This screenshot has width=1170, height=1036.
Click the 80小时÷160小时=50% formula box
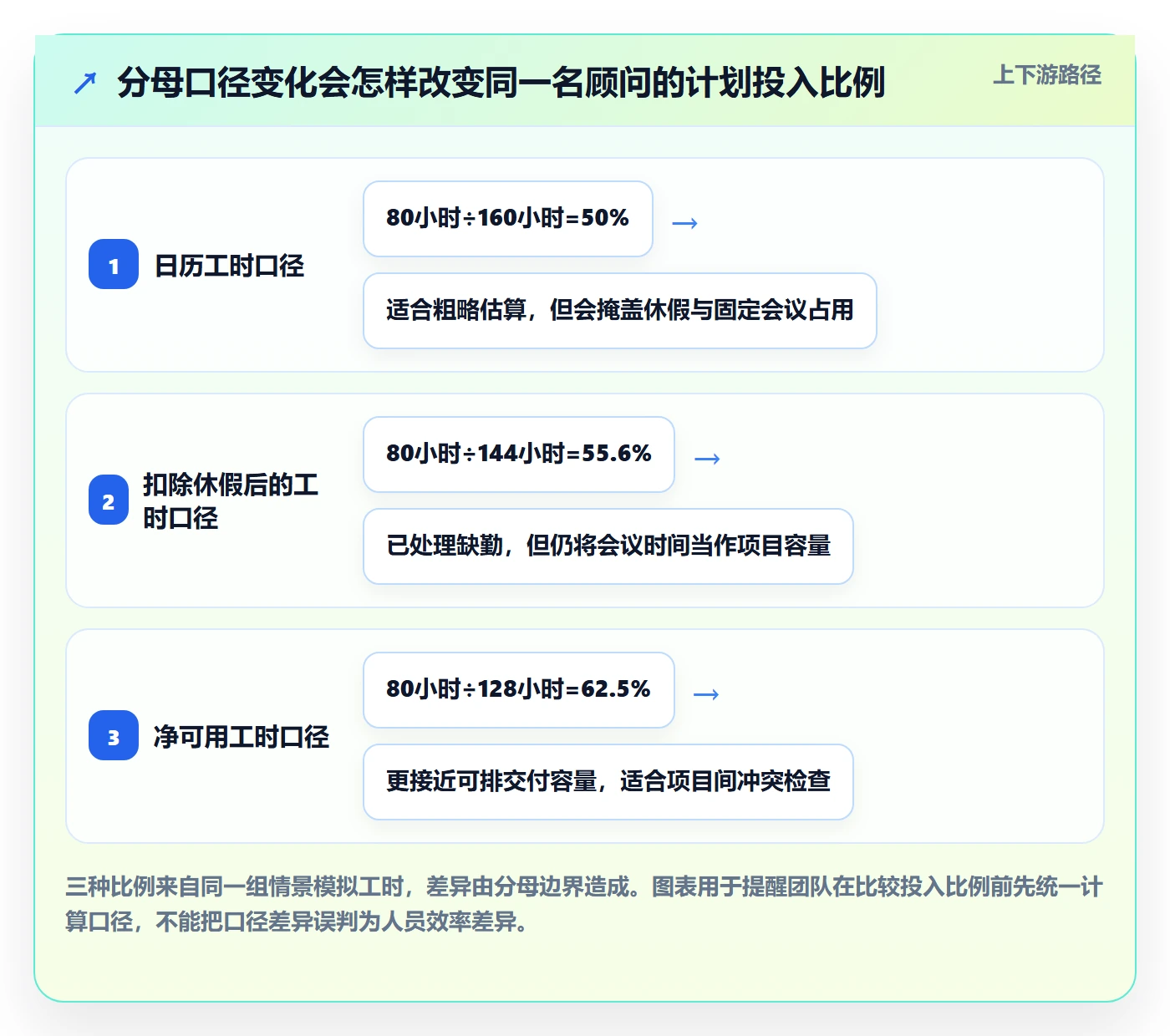tap(508, 219)
